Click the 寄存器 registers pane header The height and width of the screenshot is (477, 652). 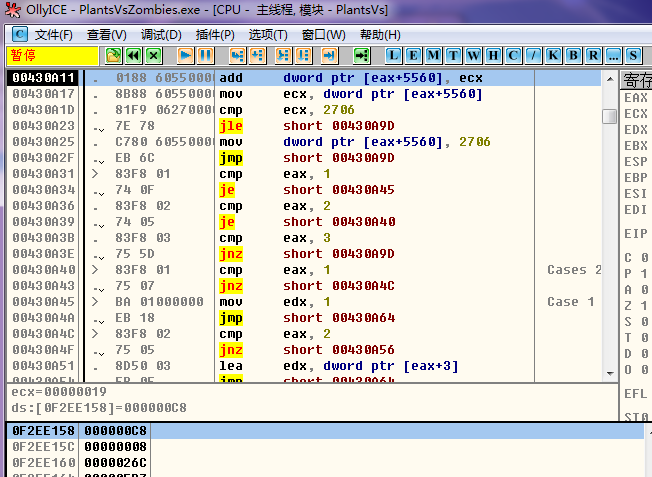[x=637, y=80]
